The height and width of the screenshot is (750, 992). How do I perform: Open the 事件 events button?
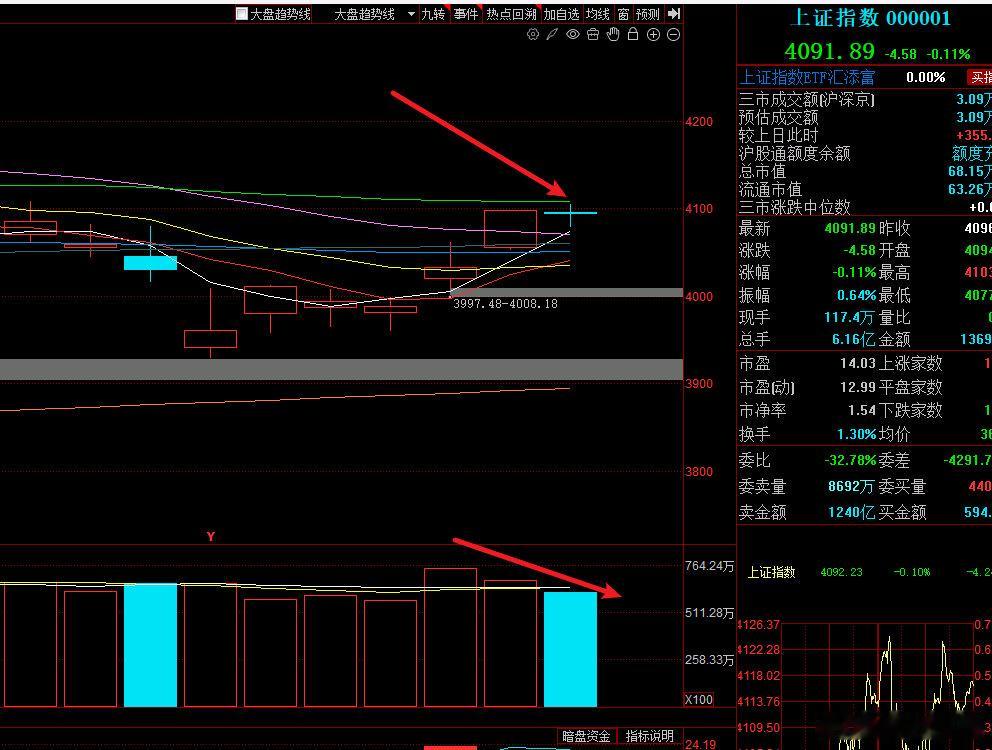(466, 14)
